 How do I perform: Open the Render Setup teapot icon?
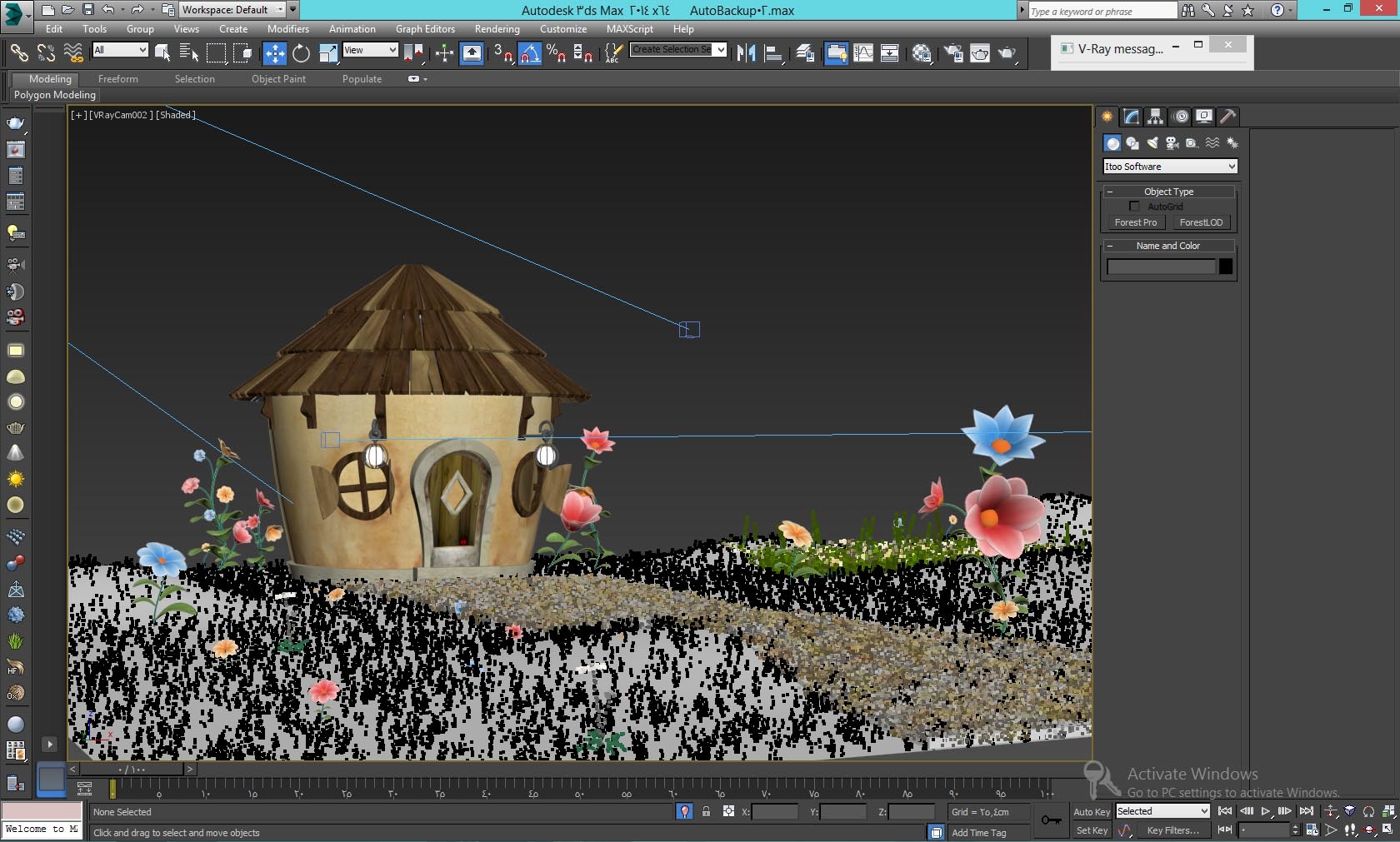(954, 53)
